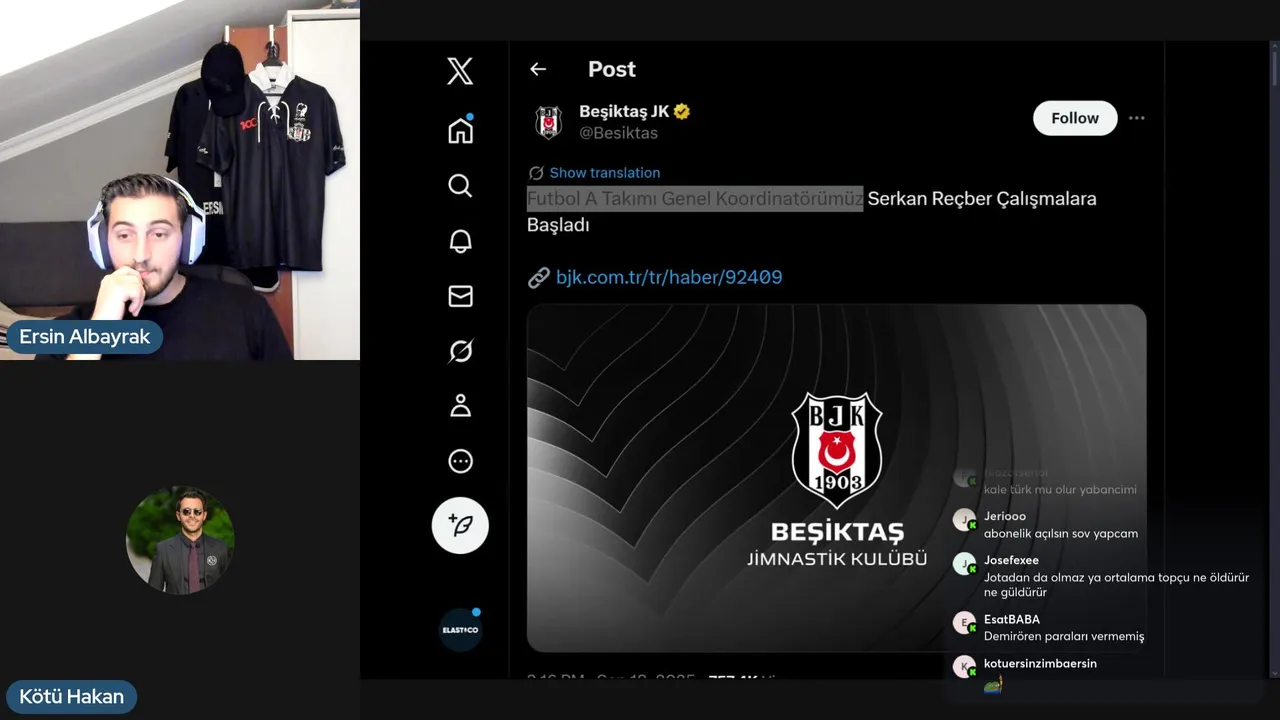Screen dimensions: 1280x720
Task: Open the ELASTICO account avatar
Action: [x=460, y=630]
